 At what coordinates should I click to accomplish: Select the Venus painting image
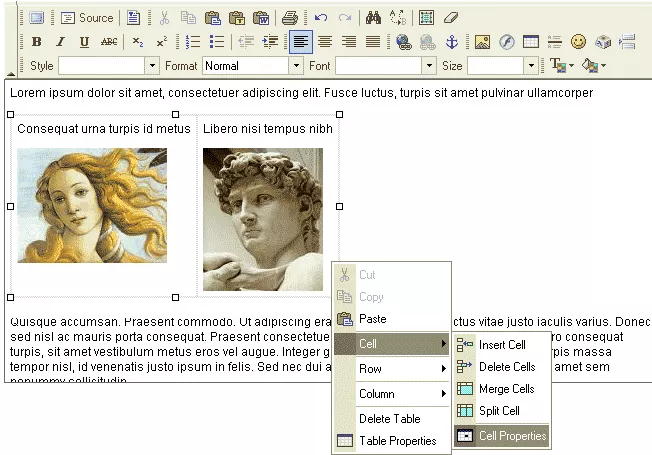pyautogui.click(x=92, y=205)
